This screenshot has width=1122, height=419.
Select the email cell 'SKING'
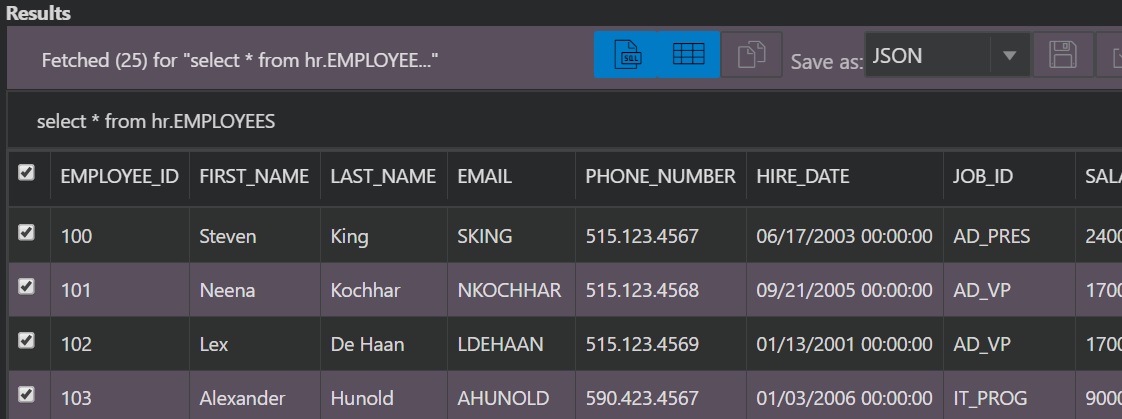(511, 236)
